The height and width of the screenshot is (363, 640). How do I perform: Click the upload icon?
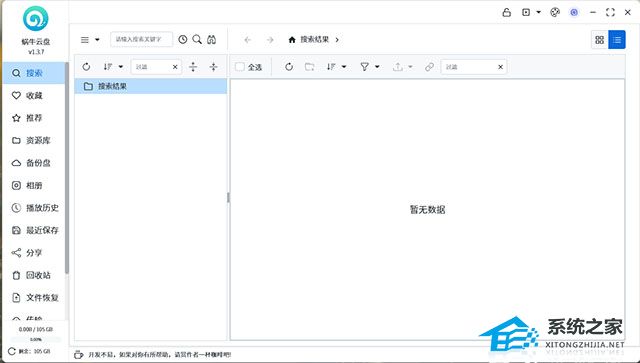pos(398,67)
